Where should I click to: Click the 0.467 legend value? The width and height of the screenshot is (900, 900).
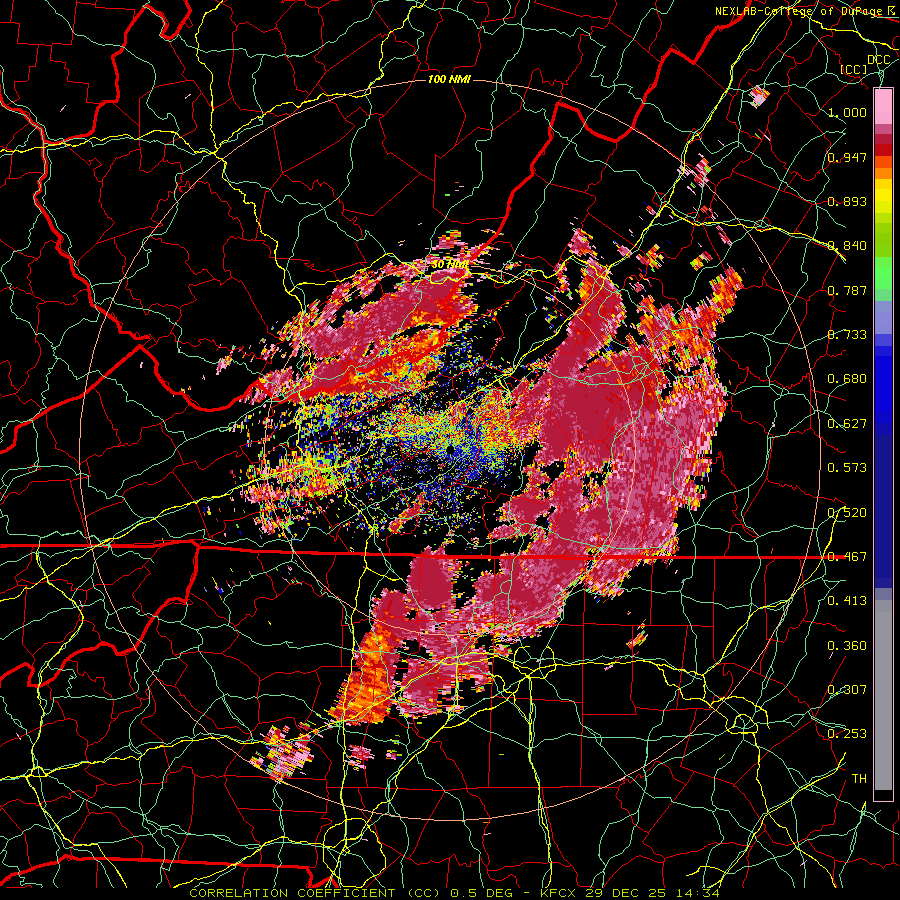(847, 556)
